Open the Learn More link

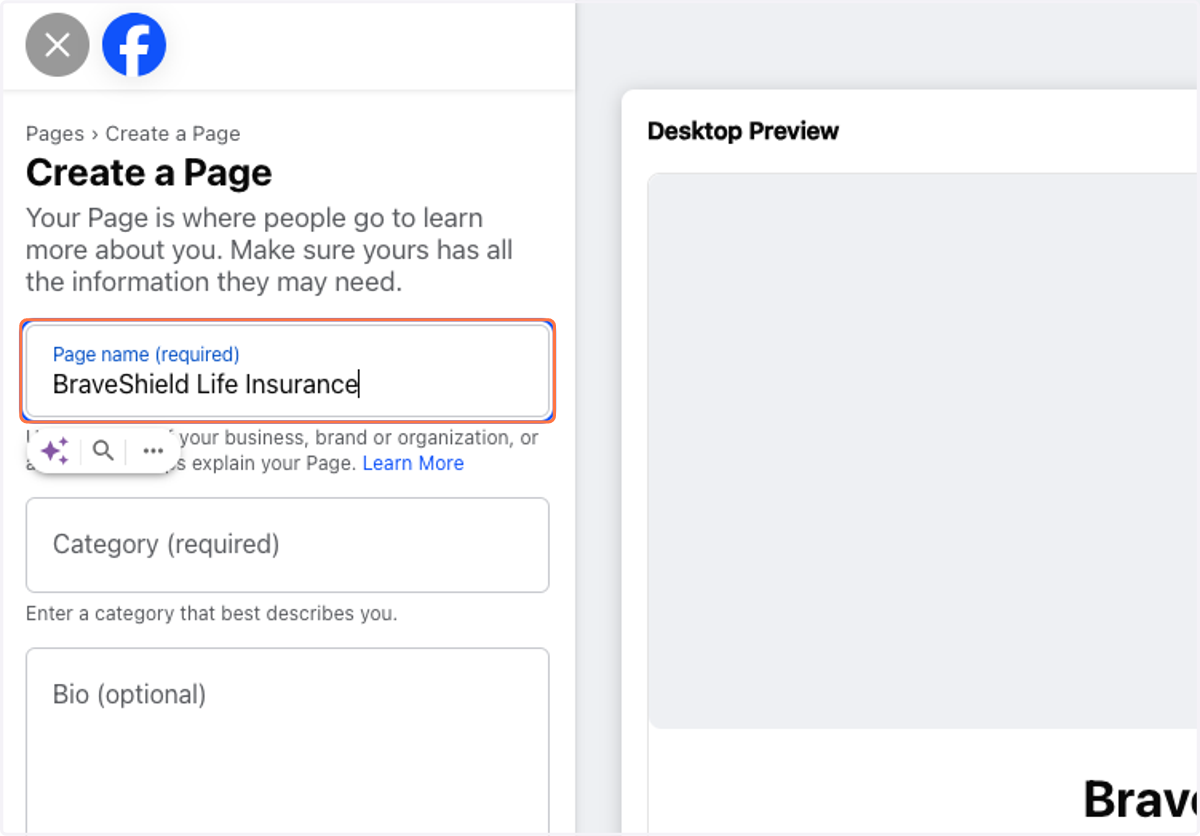(413, 463)
